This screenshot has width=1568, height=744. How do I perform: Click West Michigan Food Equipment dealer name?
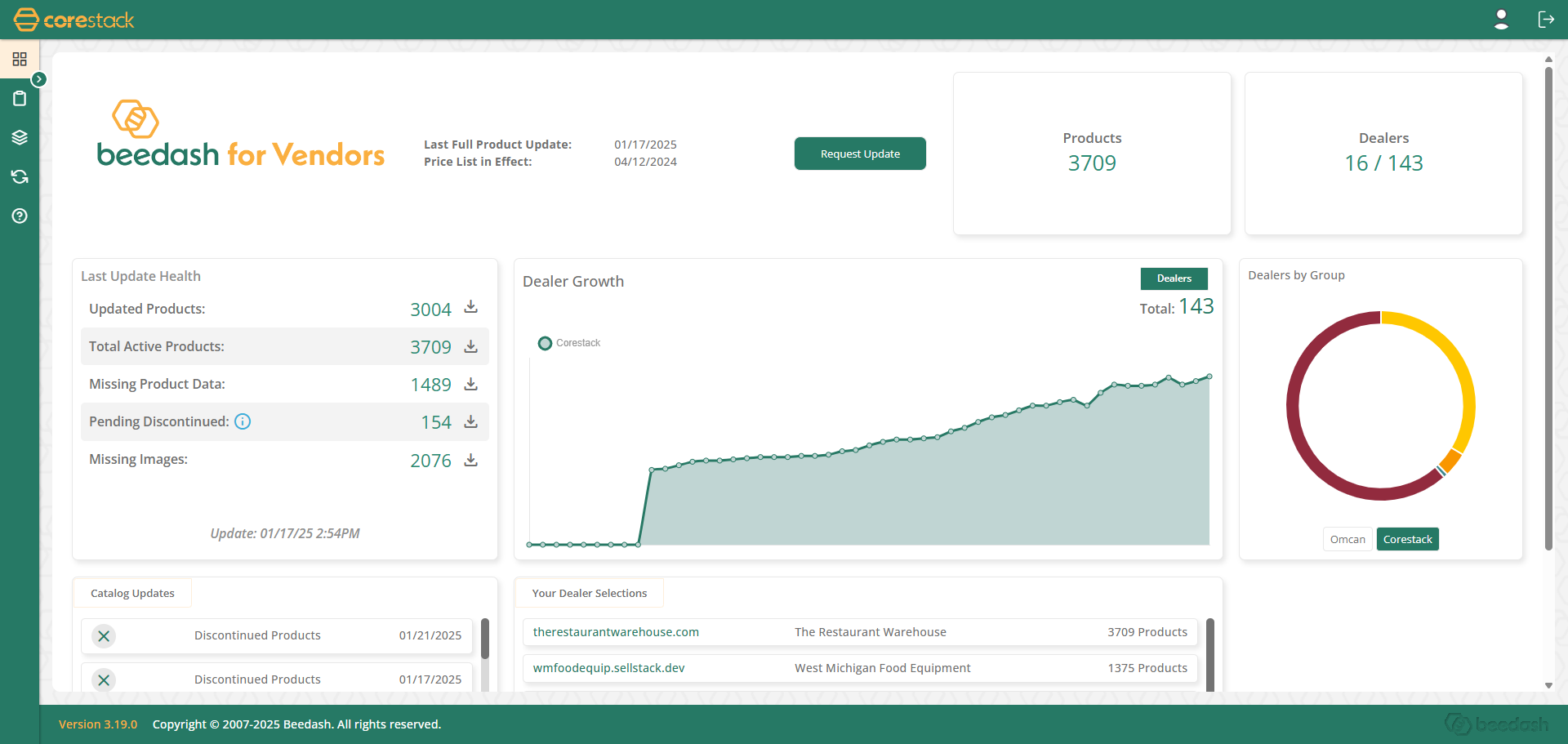883,668
